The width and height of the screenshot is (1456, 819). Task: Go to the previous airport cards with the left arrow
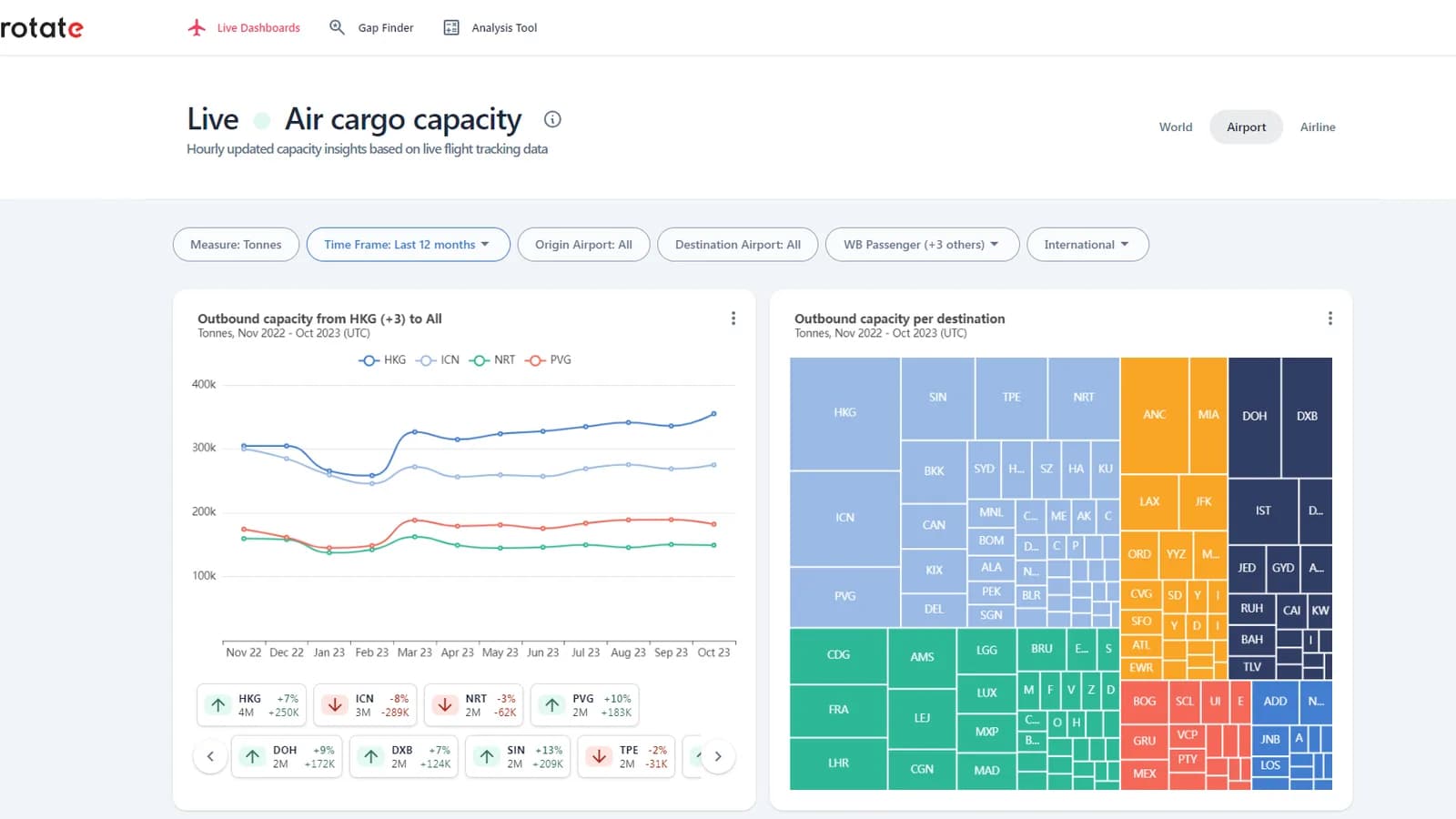[210, 756]
